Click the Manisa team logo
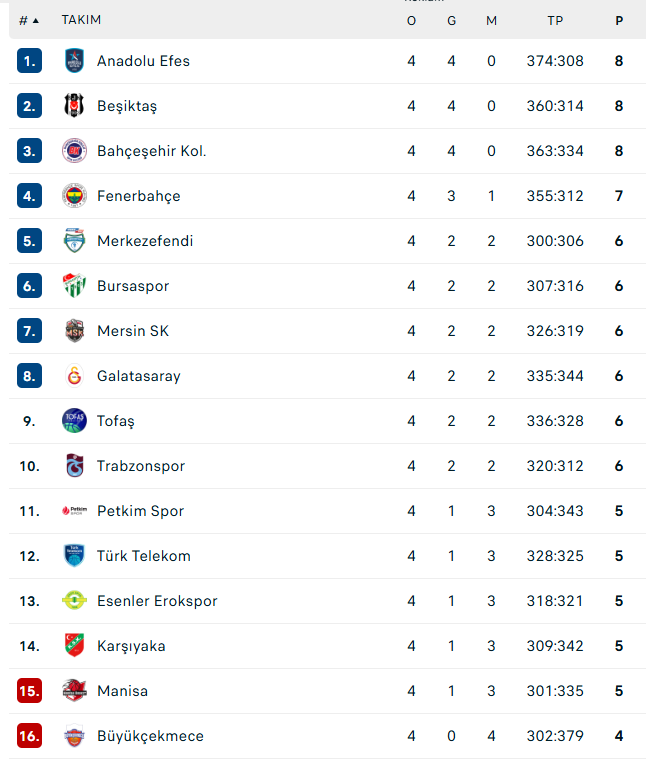This screenshot has width=646, height=761. (75, 691)
